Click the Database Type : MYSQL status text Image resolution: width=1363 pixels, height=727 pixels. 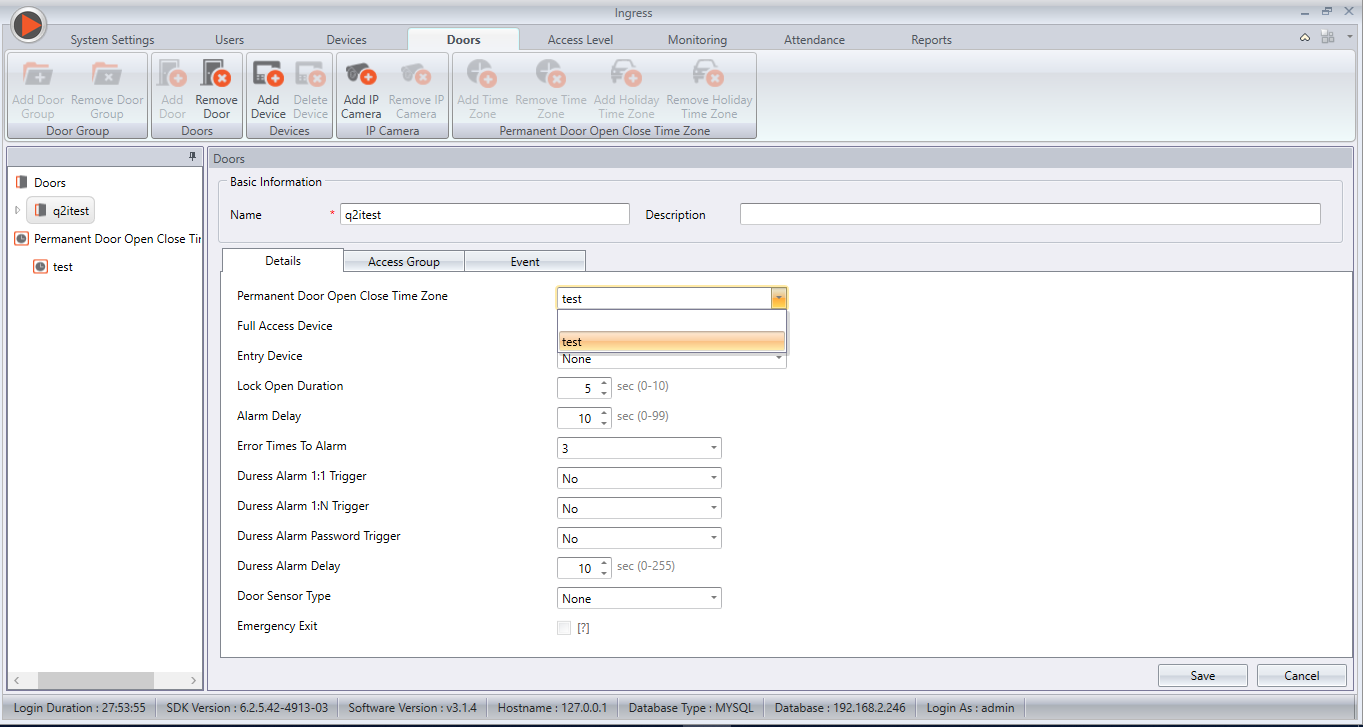click(691, 708)
